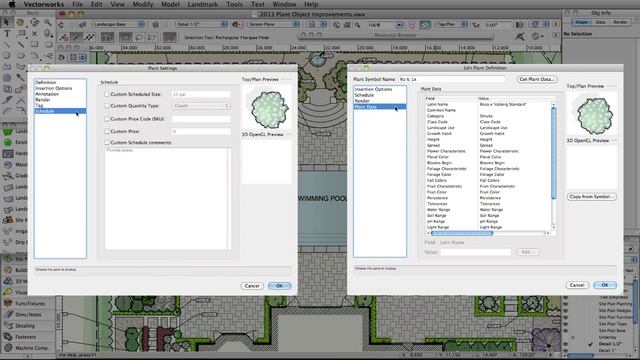The image size is (640, 360).
Task: Click Copy from Symbol button
Action: (591, 197)
